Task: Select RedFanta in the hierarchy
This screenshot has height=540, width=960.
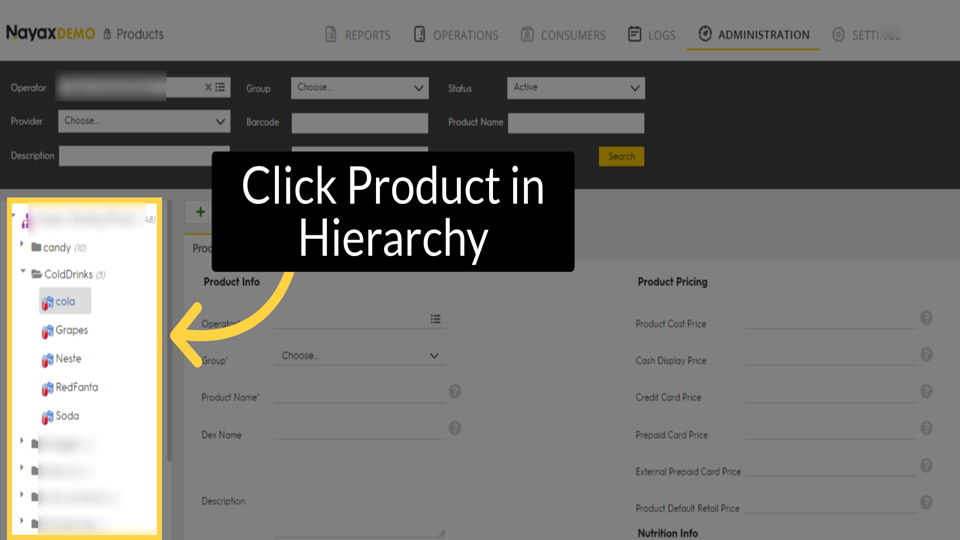Action: point(77,387)
